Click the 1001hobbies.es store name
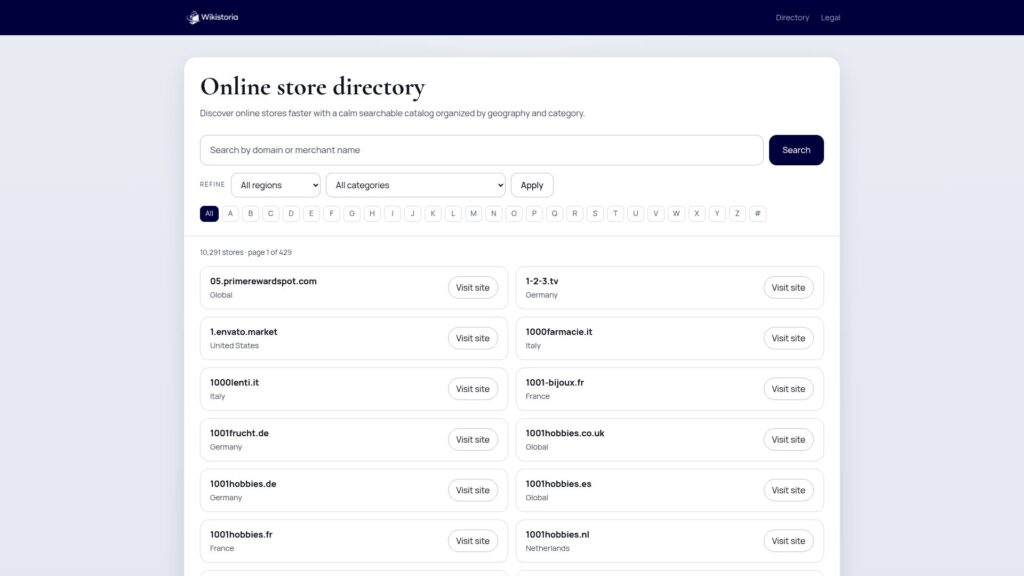The height and width of the screenshot is (576, 1024). point(558,484)
